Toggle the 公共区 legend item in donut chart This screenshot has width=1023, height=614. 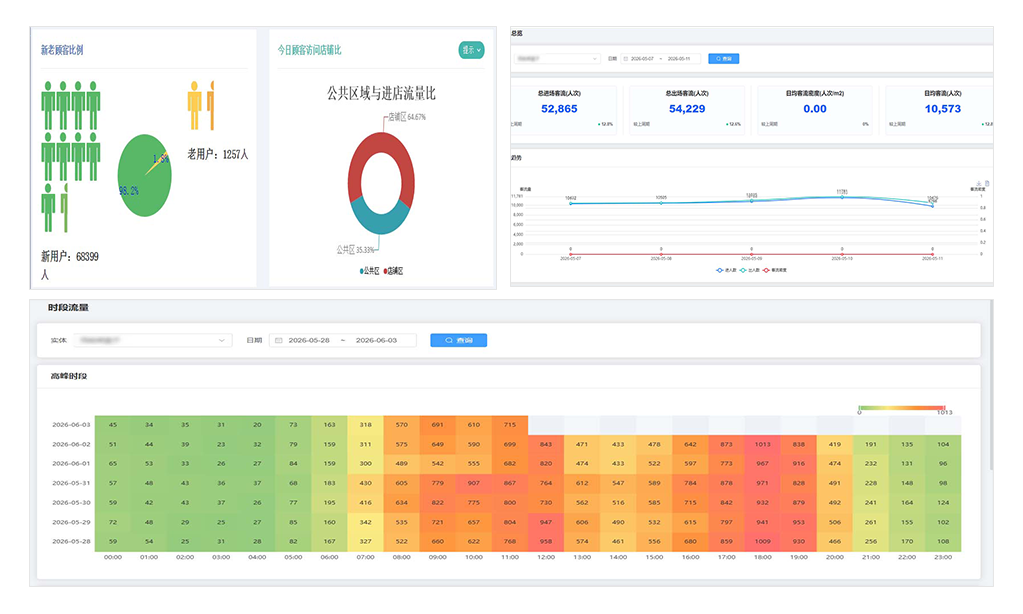click(369, 271)
